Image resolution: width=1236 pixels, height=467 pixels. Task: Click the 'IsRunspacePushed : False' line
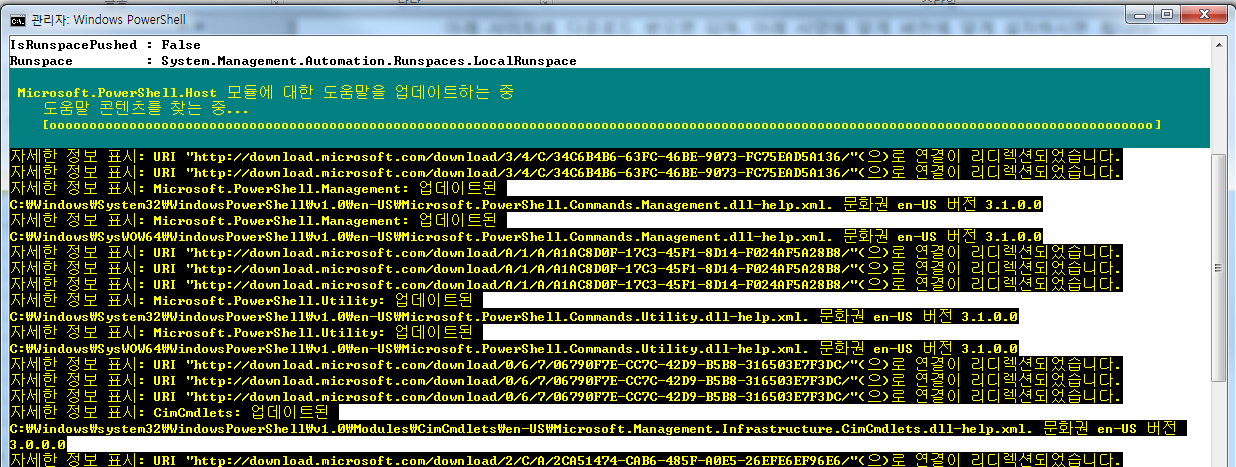(x=105, y=45)
